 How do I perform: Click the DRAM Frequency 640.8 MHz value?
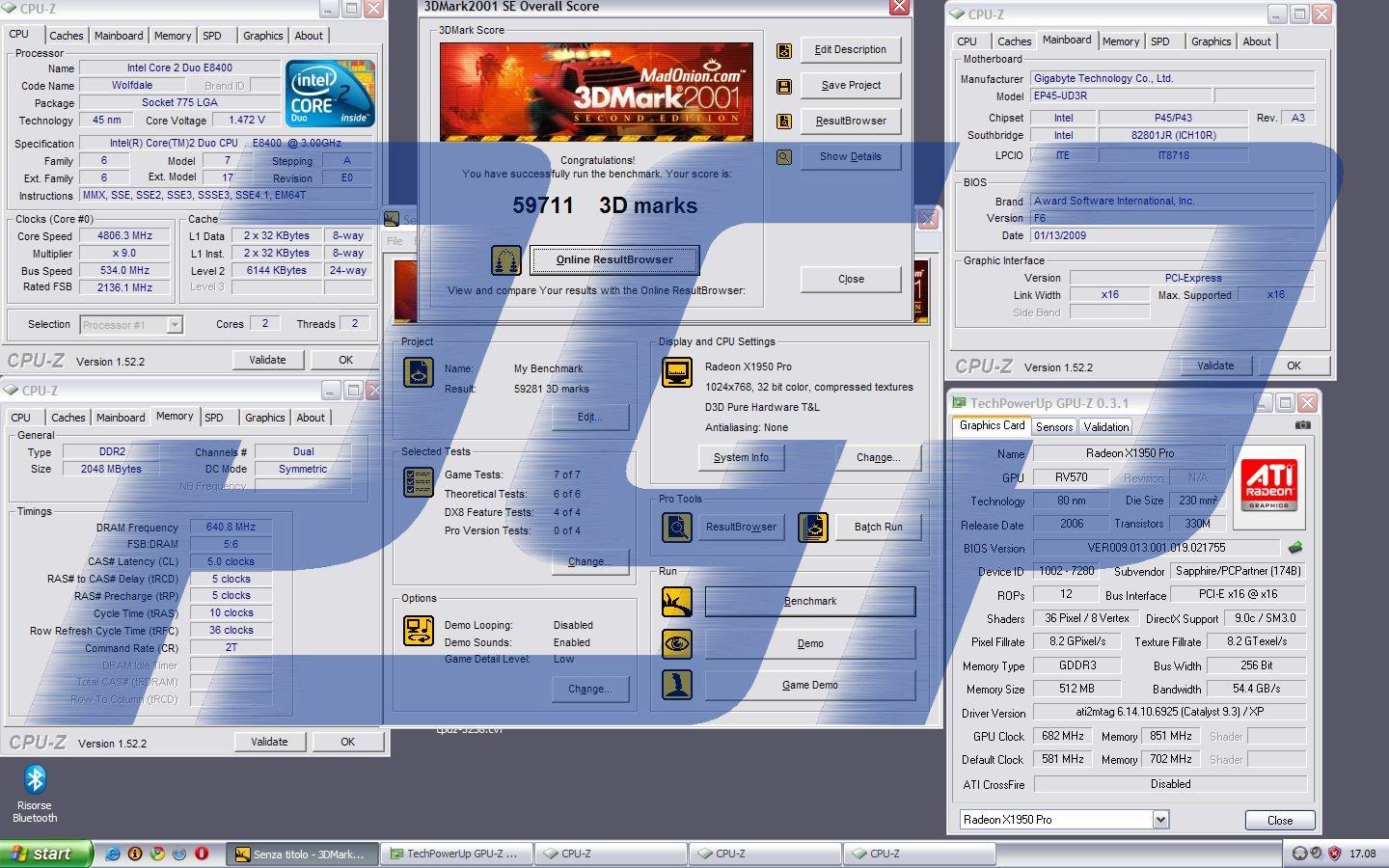[x=231, y=528]
